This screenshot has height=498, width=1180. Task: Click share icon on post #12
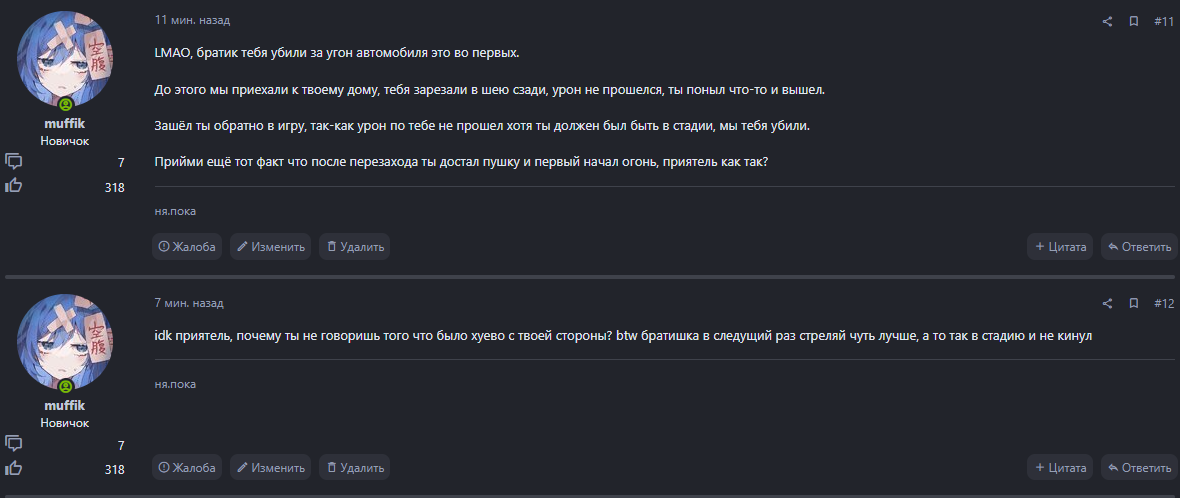(1107, 303)
